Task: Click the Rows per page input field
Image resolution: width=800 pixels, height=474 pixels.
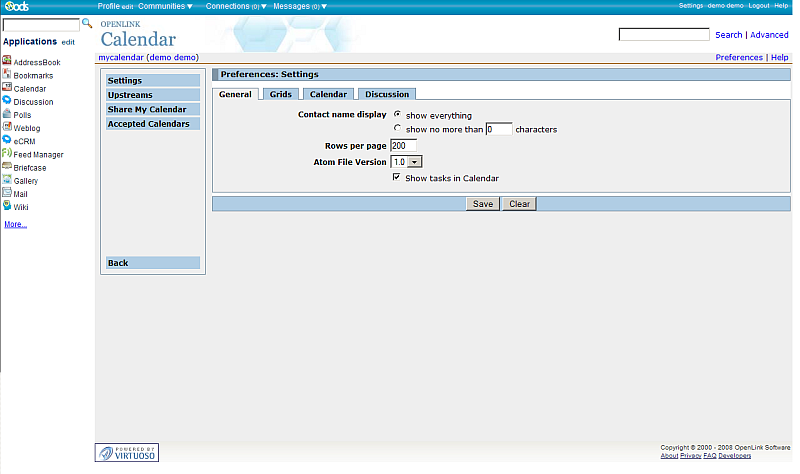Action: tap(403, 146)
